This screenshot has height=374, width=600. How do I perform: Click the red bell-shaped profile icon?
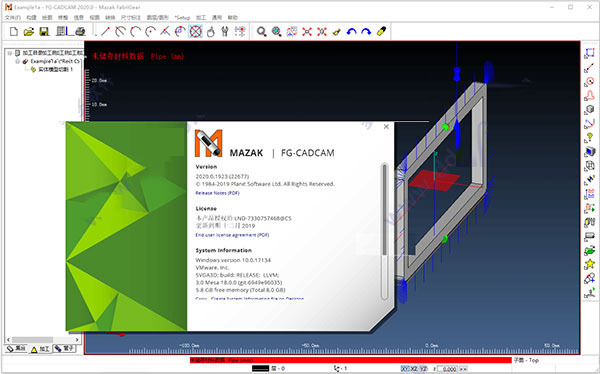[589, 95]
